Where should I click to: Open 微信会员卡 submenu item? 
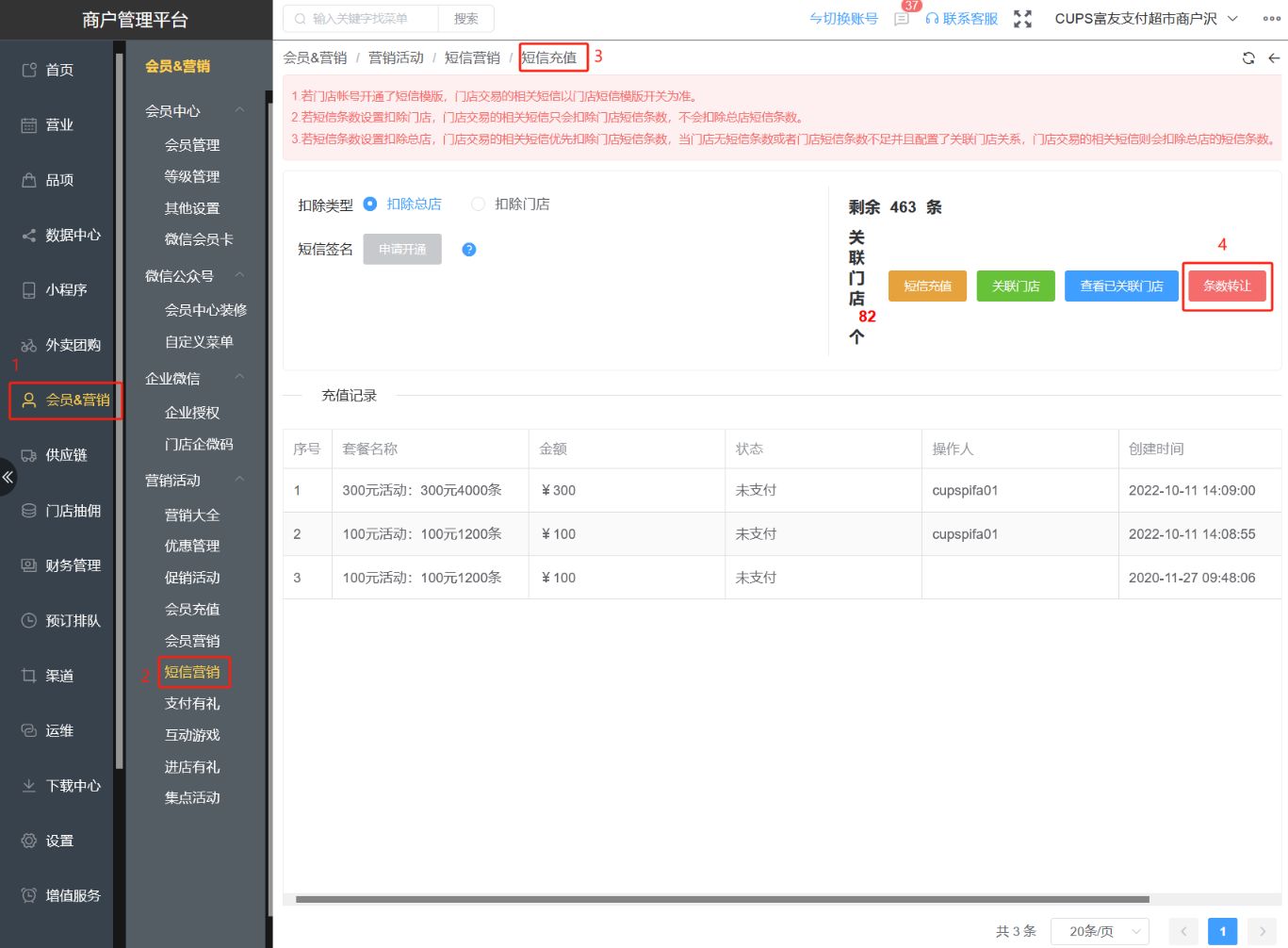coord(199,239)
